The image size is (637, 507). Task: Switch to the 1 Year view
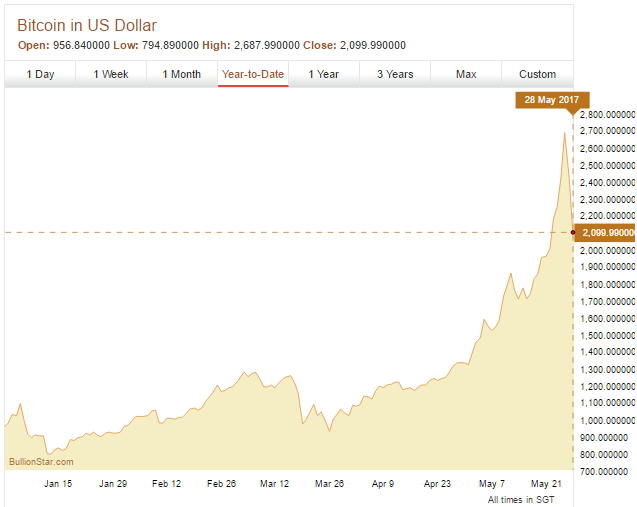pyautogui.click(x=324, y=74)
